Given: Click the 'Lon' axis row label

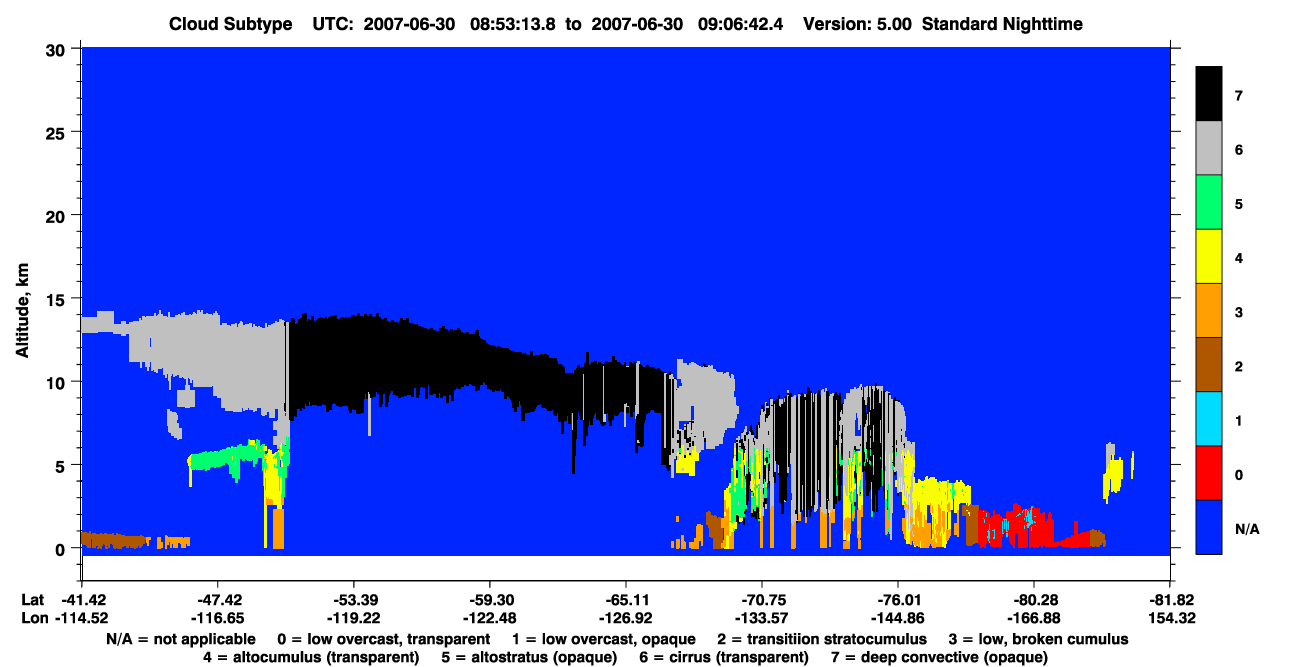Looking at the screenshot, I should coord(33,618).
